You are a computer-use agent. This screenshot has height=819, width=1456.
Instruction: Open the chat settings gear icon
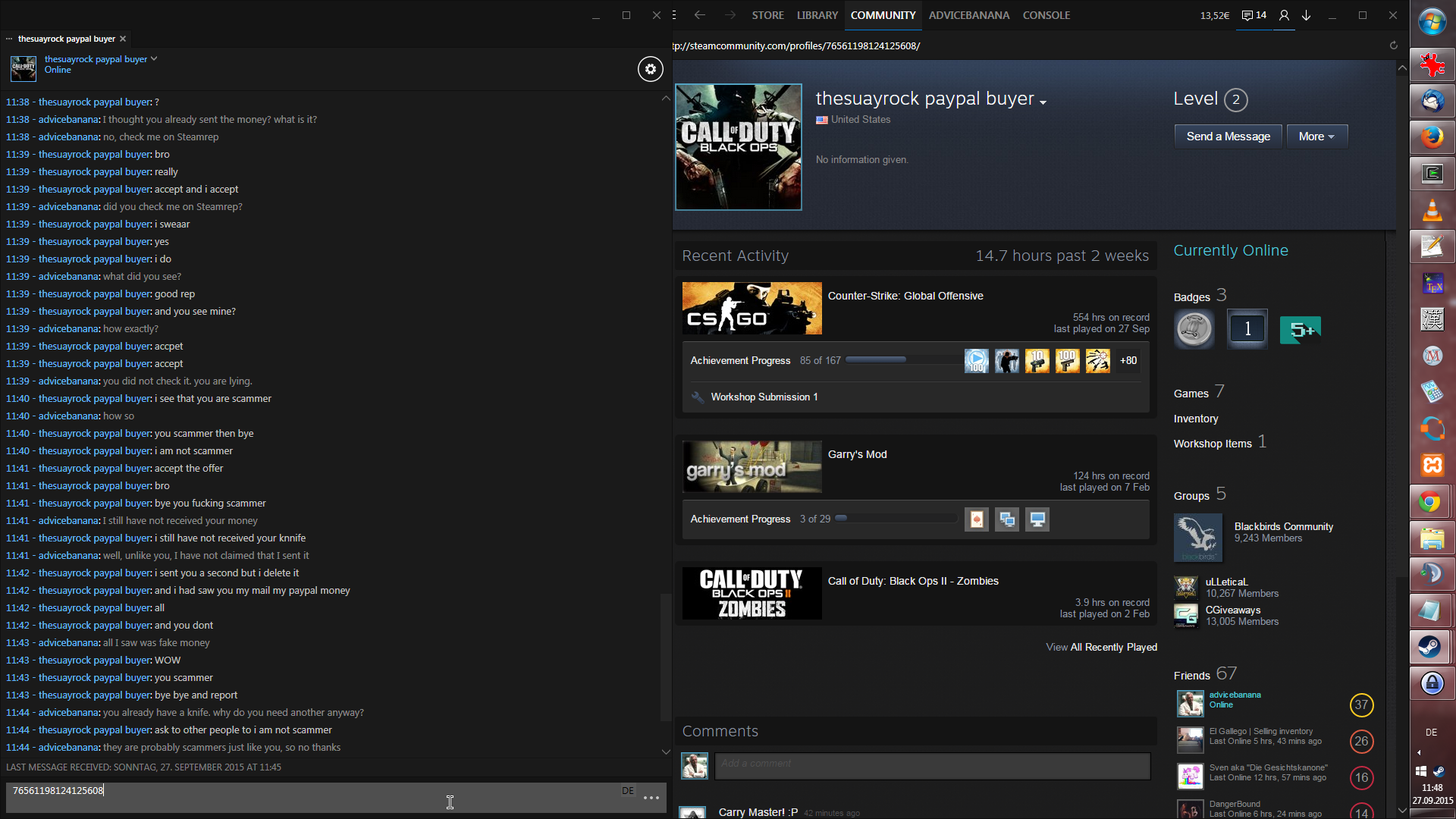(650, 69)
